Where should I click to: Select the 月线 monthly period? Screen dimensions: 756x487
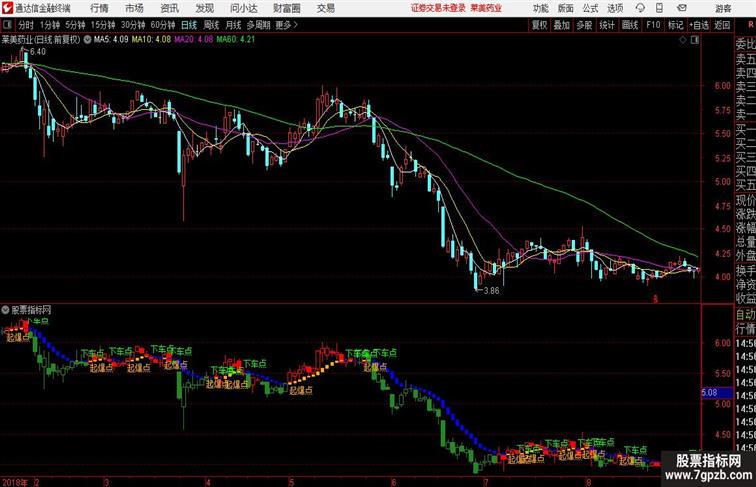click(x=233, y=25)
